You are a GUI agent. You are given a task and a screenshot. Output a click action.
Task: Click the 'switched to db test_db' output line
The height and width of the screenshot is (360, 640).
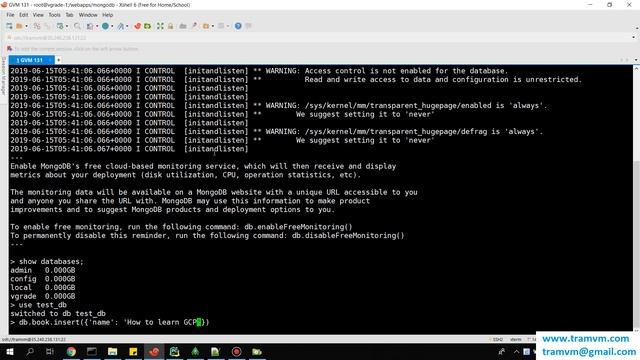[58, 313]
